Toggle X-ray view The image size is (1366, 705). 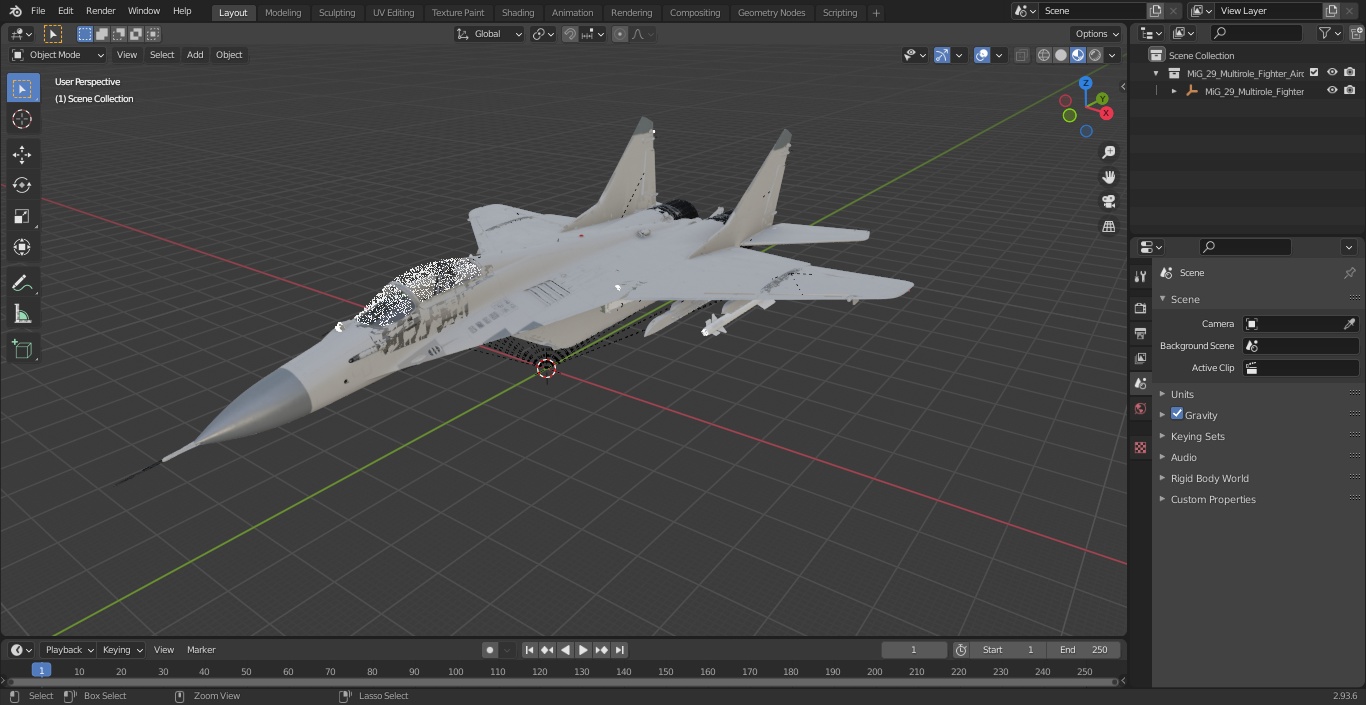[x=1021, y=55]
